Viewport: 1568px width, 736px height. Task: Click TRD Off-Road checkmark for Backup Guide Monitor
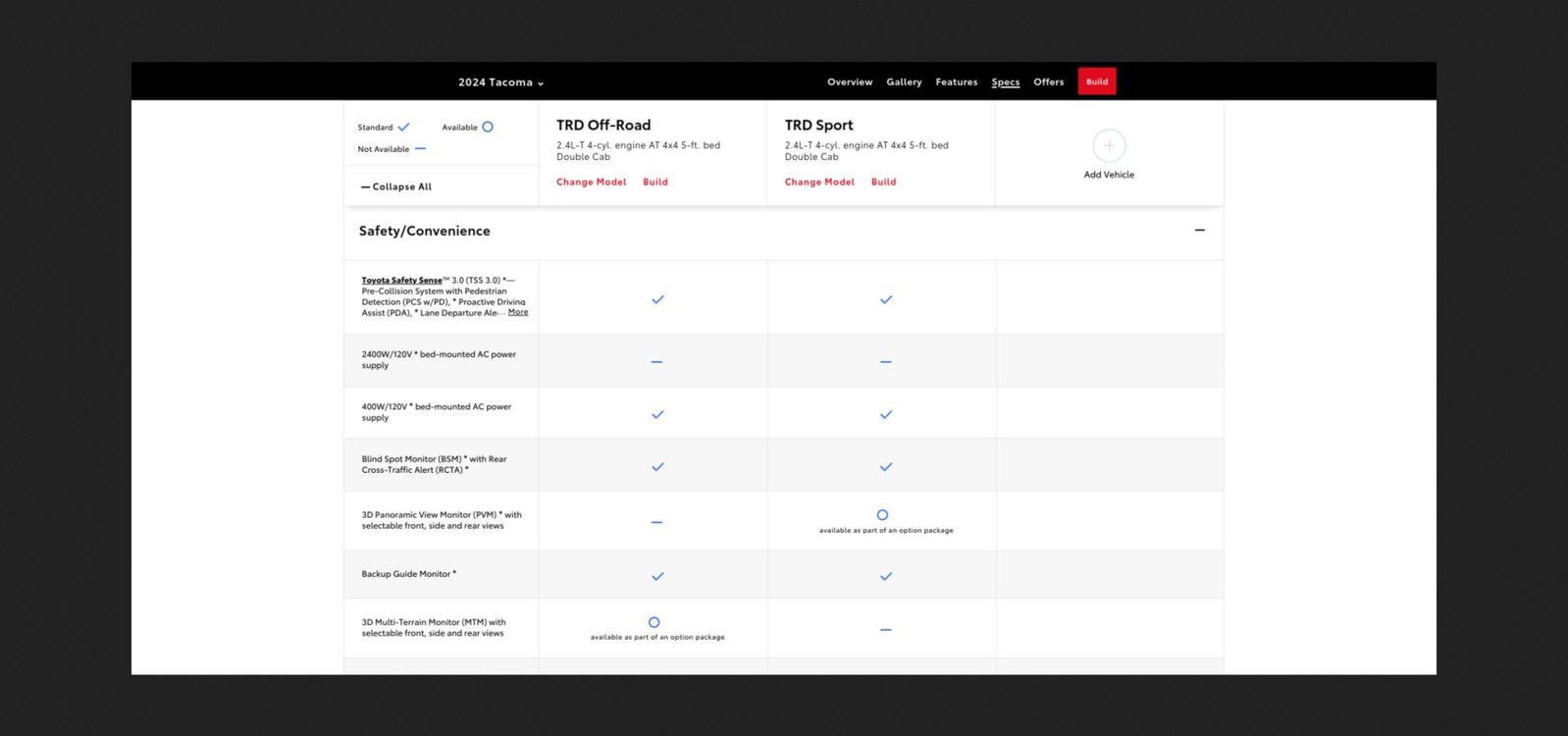coord(657,576)
